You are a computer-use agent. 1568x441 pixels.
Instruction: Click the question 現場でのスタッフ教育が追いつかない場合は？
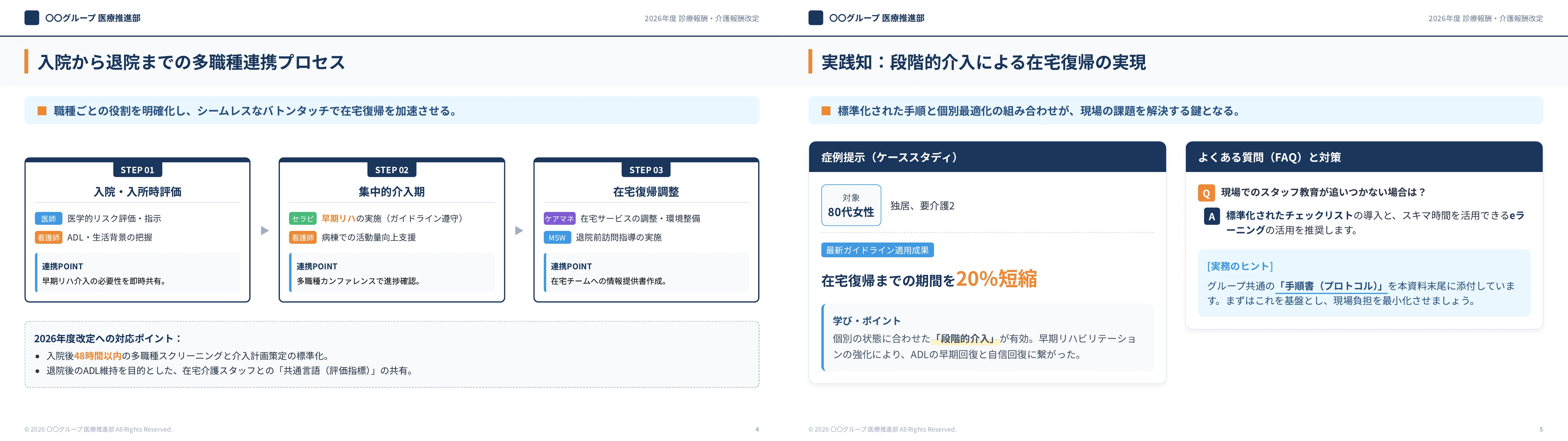pos(1324,193)
